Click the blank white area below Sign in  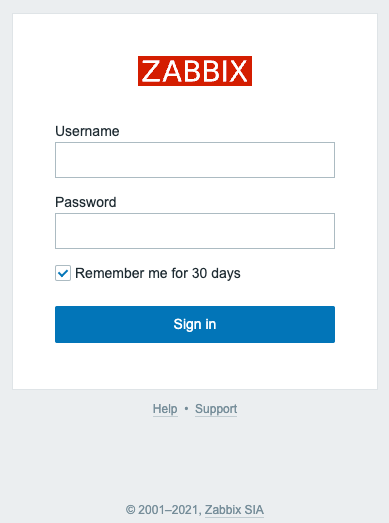click(195, 366)
